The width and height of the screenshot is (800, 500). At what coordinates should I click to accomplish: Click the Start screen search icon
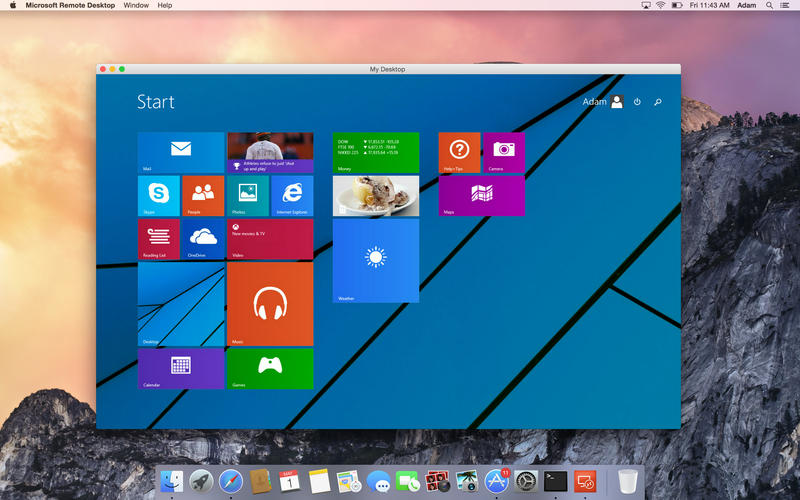click(658, 102)
